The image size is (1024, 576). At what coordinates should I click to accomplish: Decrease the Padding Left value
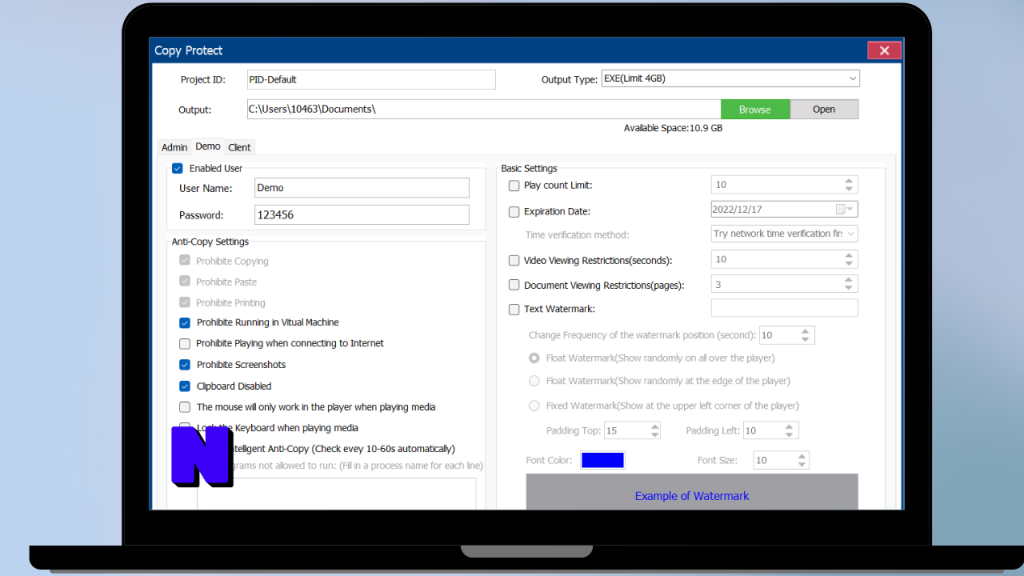pyautogui.click(x=789, y=434)
